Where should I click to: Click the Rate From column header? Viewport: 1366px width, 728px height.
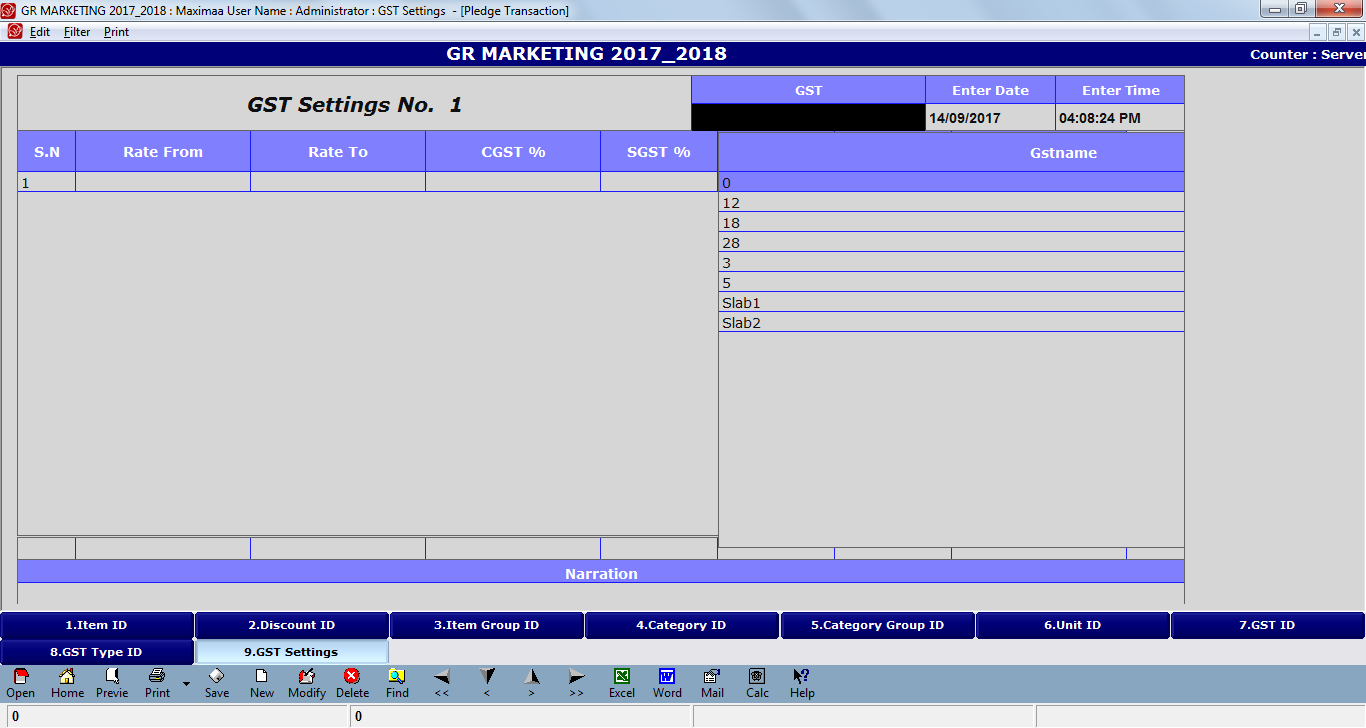pyautogui.click(x=163, y=152)
